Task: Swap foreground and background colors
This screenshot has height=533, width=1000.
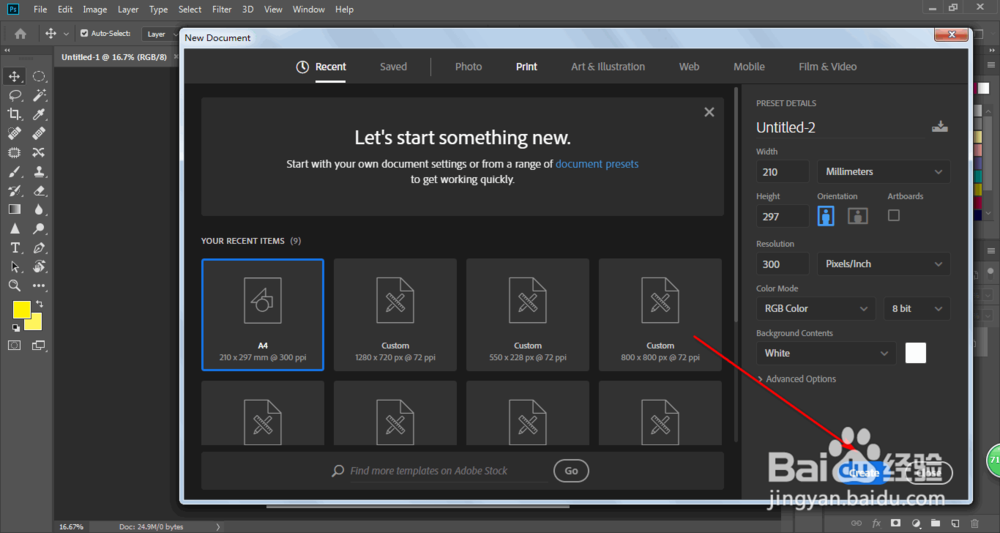Action: tap(40, 304)
